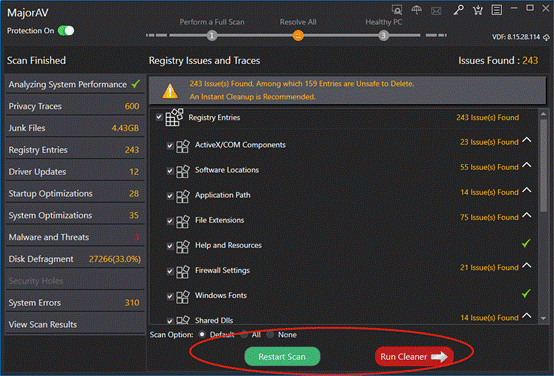Open the menu list icon in title bar
Screen dimensions: 554x376
click(496, 10)
